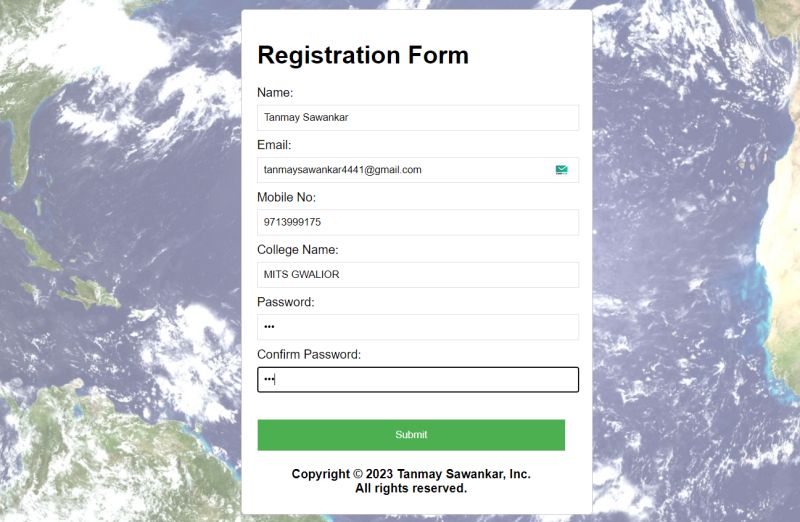Click inside the Confirm Password field
The image size is (800, 522).
[418, 380]
